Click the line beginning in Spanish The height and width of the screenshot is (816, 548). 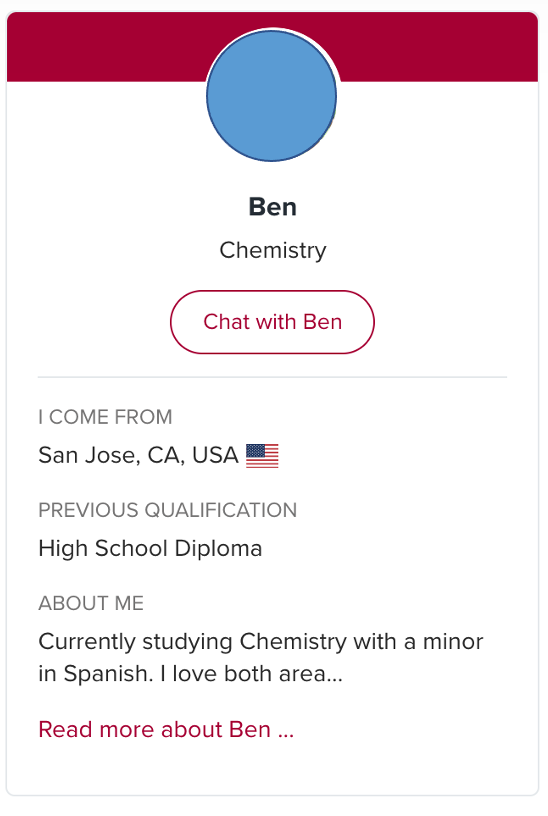click(x=190, y=674)
